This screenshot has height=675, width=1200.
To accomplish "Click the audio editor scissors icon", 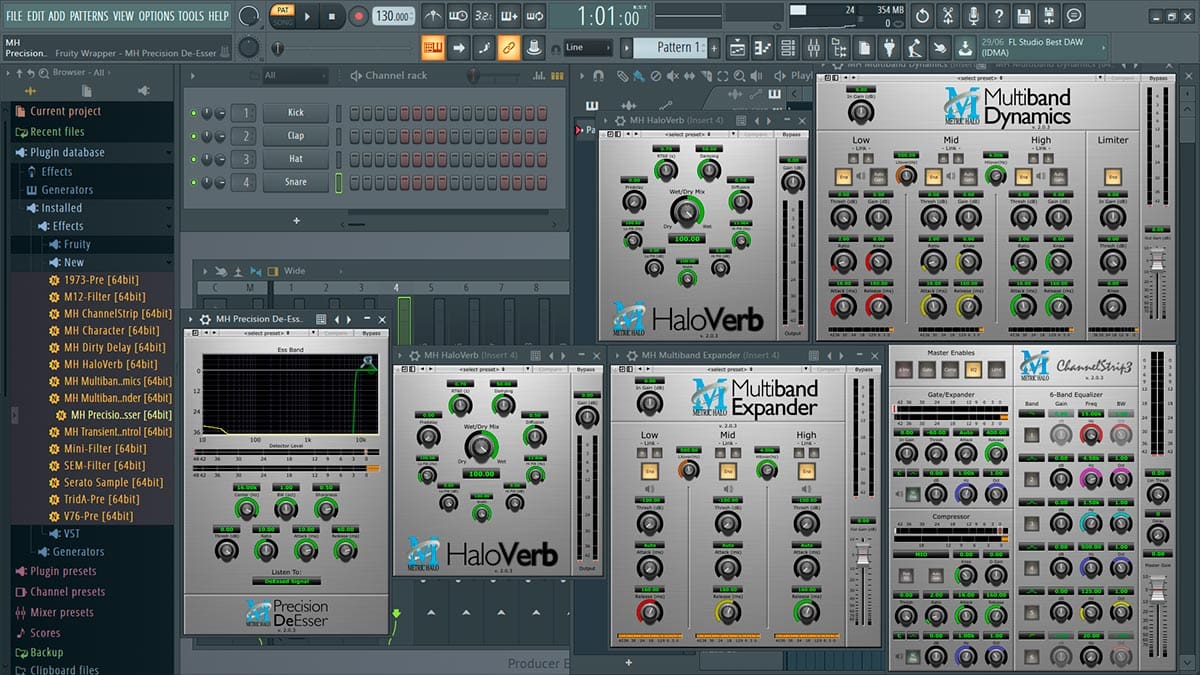I will coord(947,16).
